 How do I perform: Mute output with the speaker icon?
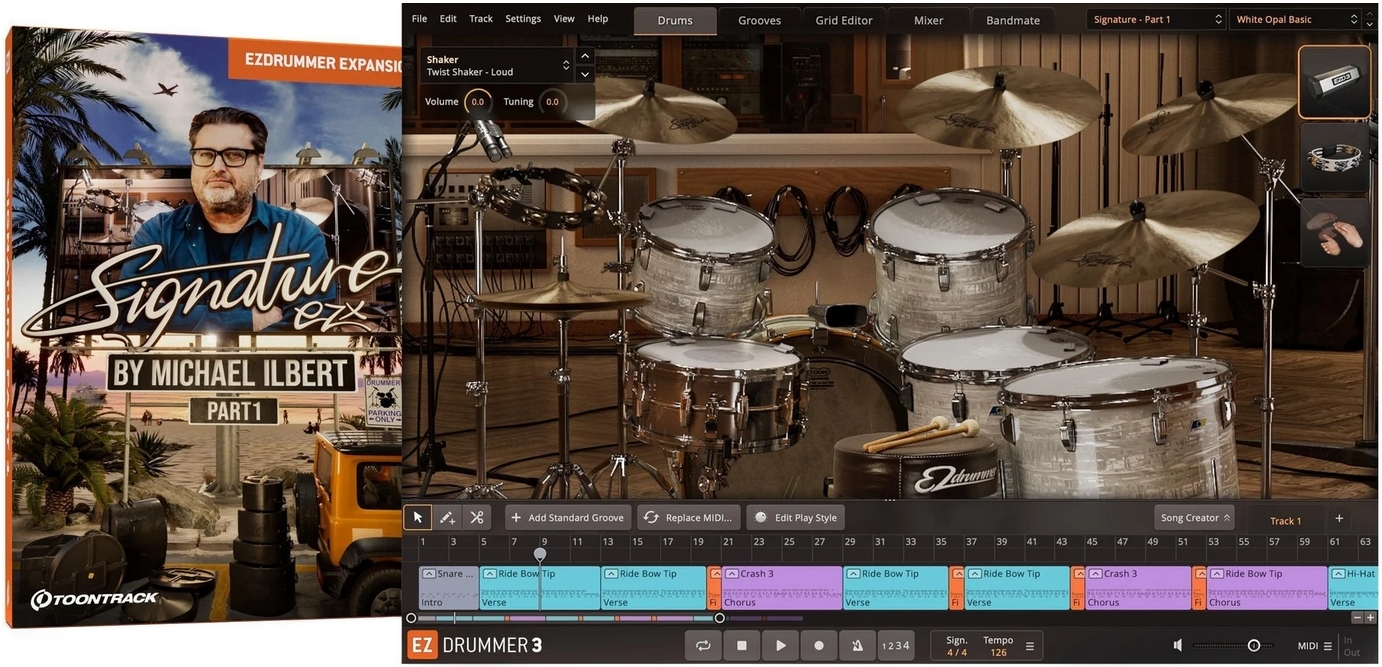pos(1179,646)
